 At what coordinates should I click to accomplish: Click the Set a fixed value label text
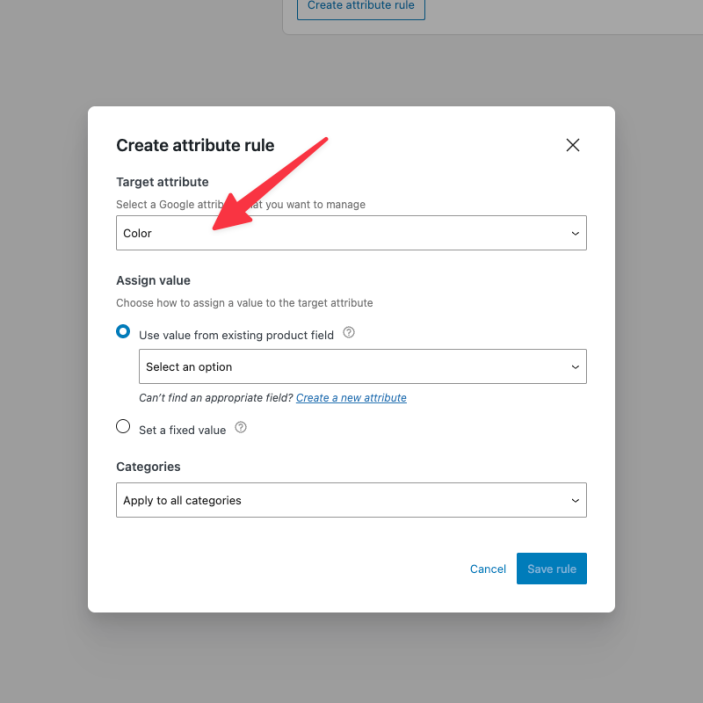point(182,430)
